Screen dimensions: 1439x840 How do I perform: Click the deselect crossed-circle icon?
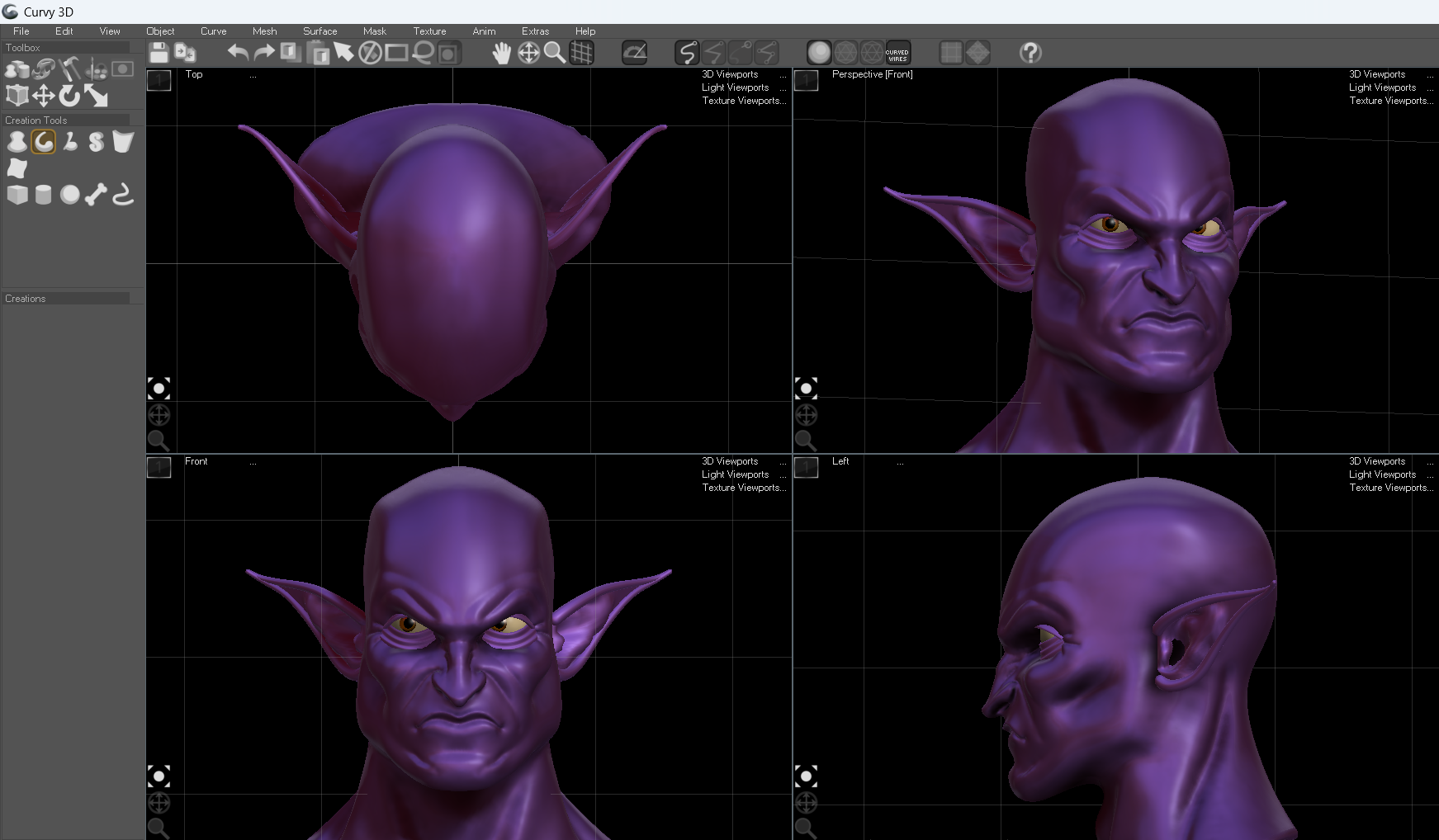click(370, 53)
